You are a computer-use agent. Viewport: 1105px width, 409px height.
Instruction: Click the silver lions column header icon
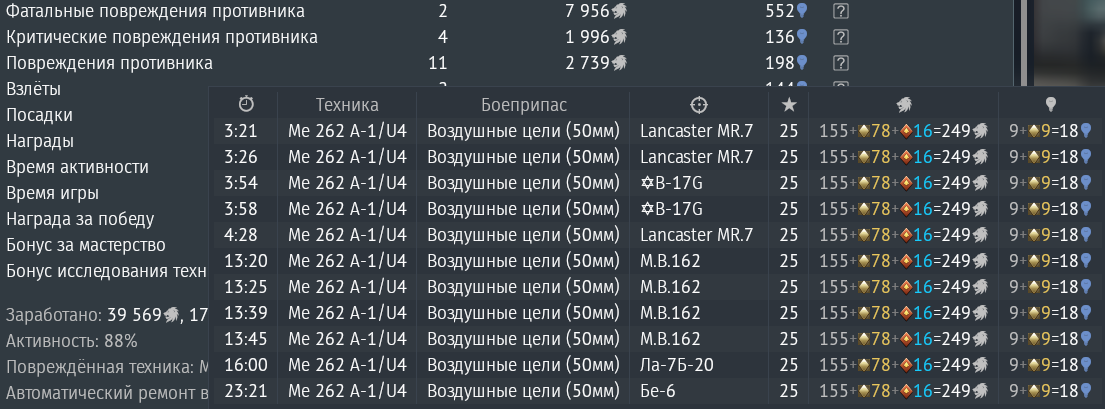[904, 105]
